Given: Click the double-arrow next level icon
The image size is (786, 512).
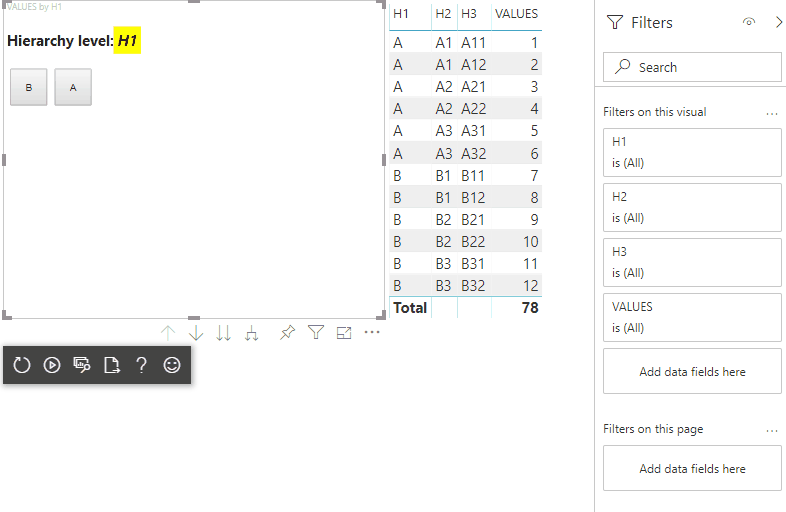Looking at the screenshot, I should click(x=224, y=333).
